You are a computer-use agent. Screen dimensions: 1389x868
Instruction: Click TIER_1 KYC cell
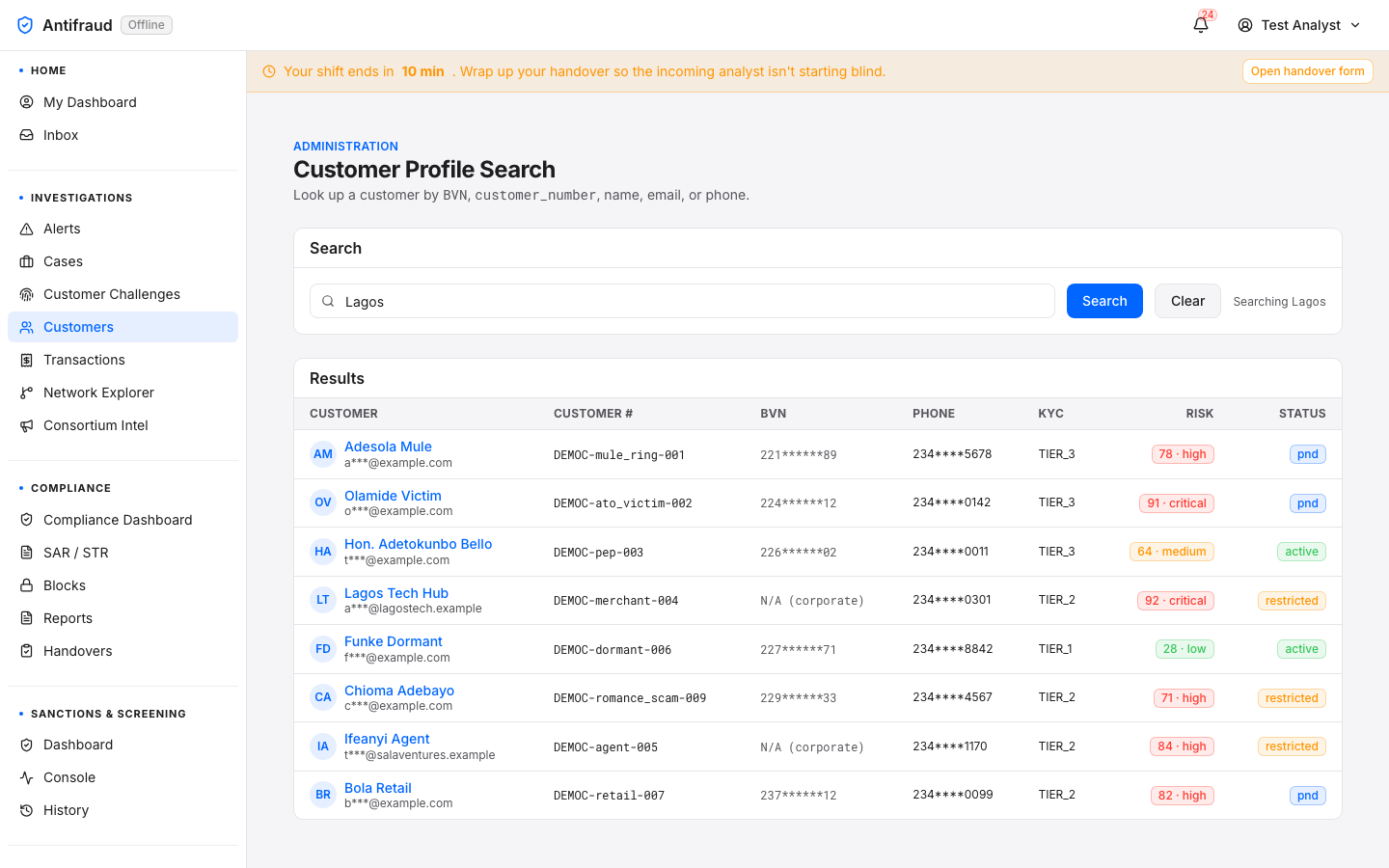point(1055,649)
